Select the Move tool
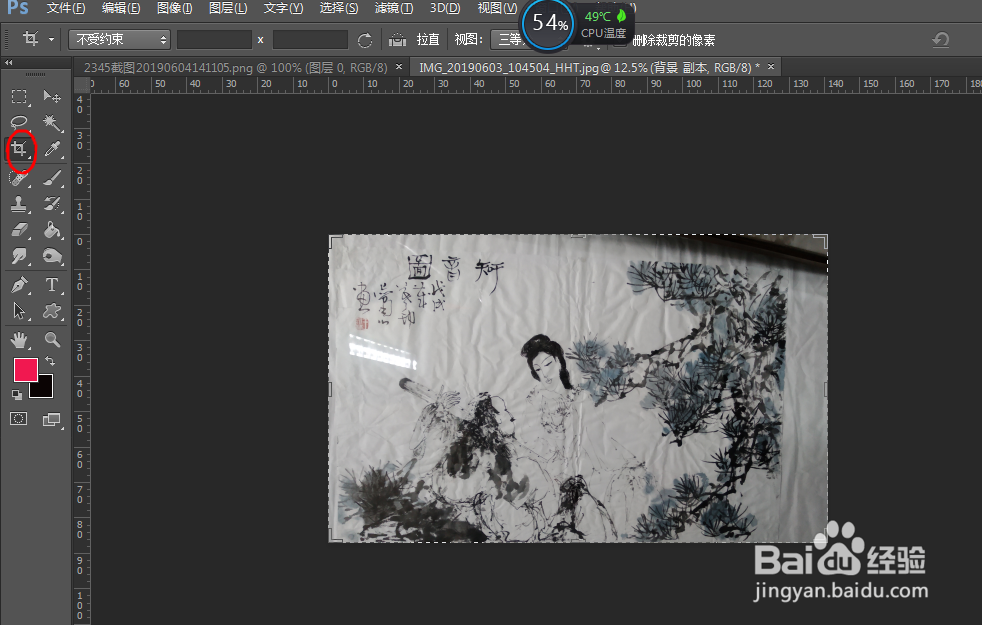Screen dimensions: 982x625 (x=52, y=96)
